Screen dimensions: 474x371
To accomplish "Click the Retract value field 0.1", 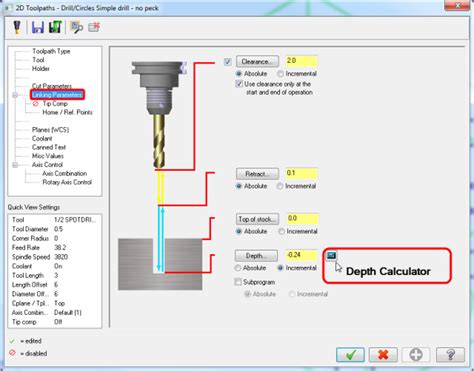I will pyautogui.click(x=301, y=173).
